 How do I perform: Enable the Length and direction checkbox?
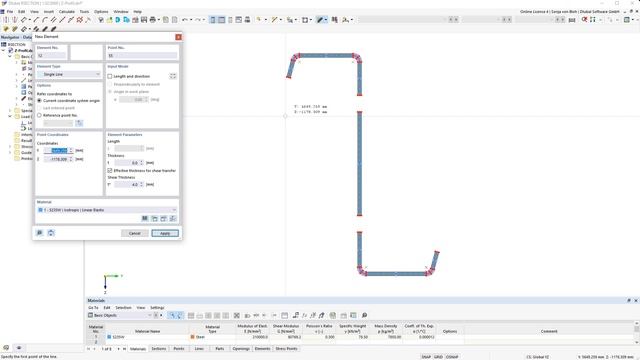(110, 76)
